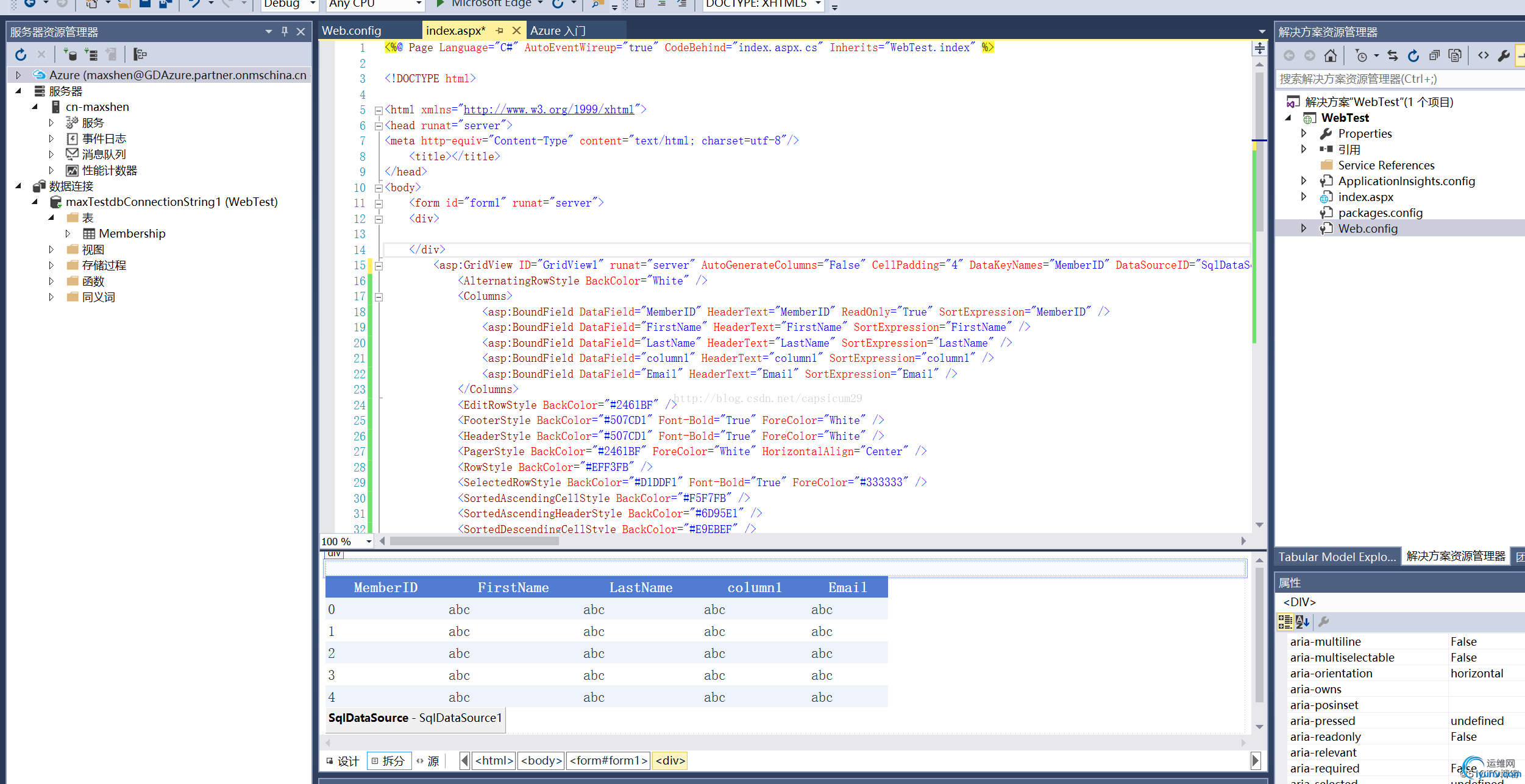This screenshot has height=784, width=1525.
Task: Expand the Membership table node
Action: tap(68, 234)
